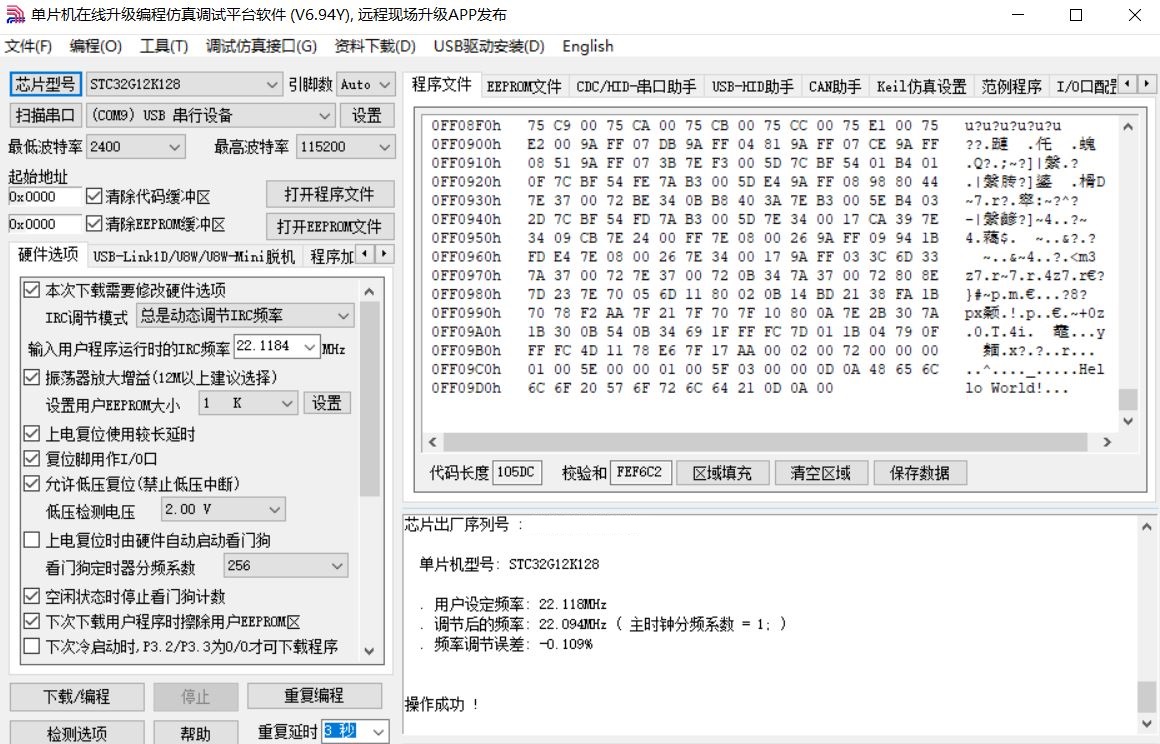Switch language via English menu
This screenshot has height=744, width=1160.
[x=587, y=47]
